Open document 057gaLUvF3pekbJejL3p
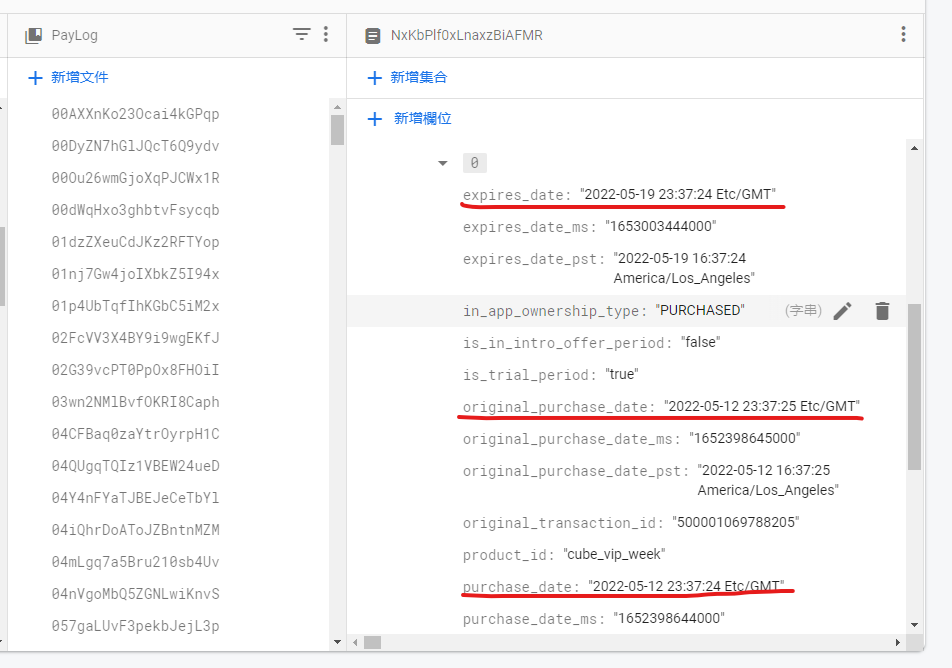The width and height of the screenshot is (952, 668). 135,626
